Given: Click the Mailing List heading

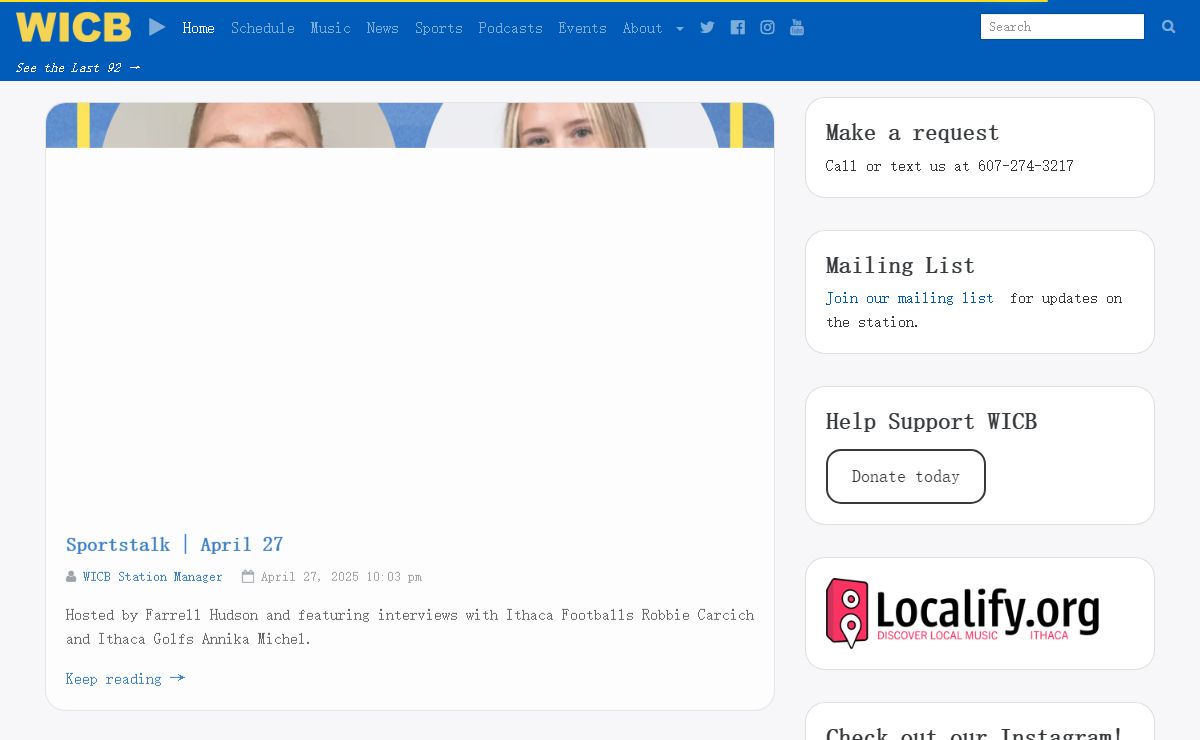Looking at the screenshot, I should 900,265.
